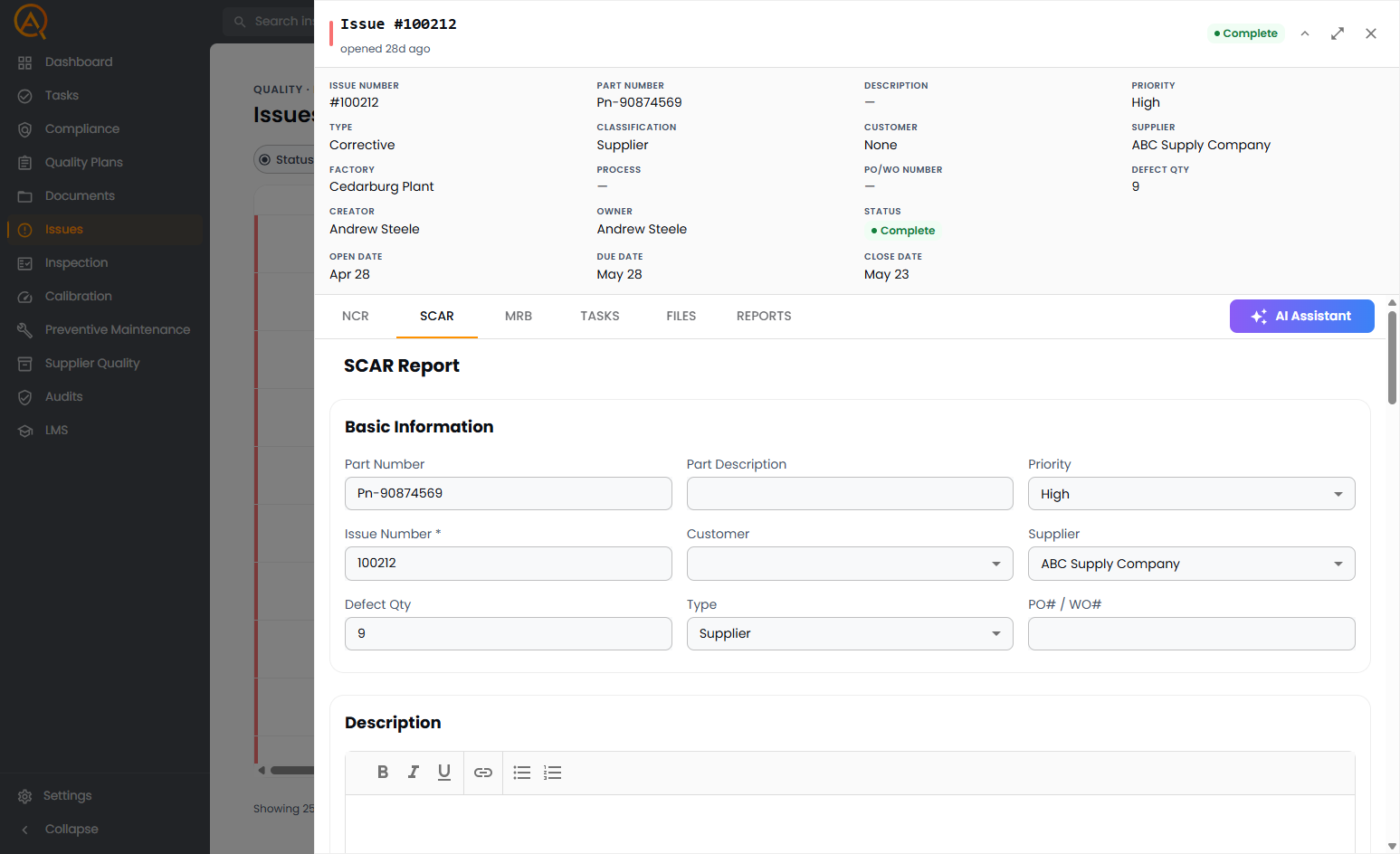This screenshot has height=854, width=1400.
Task: Click the Collapse sidebar chevron icon
Action: pos(25,830)
